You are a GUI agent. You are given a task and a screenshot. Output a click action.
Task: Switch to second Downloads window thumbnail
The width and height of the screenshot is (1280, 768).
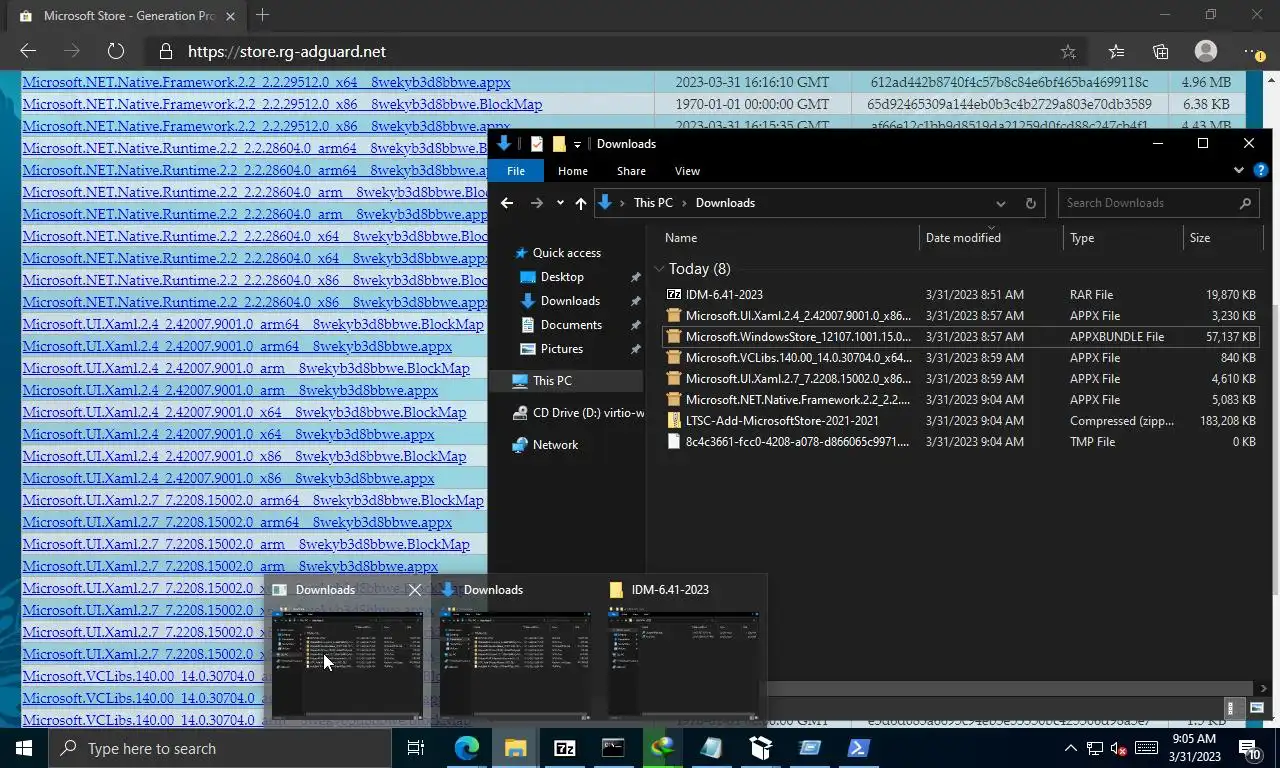[515, 663]
